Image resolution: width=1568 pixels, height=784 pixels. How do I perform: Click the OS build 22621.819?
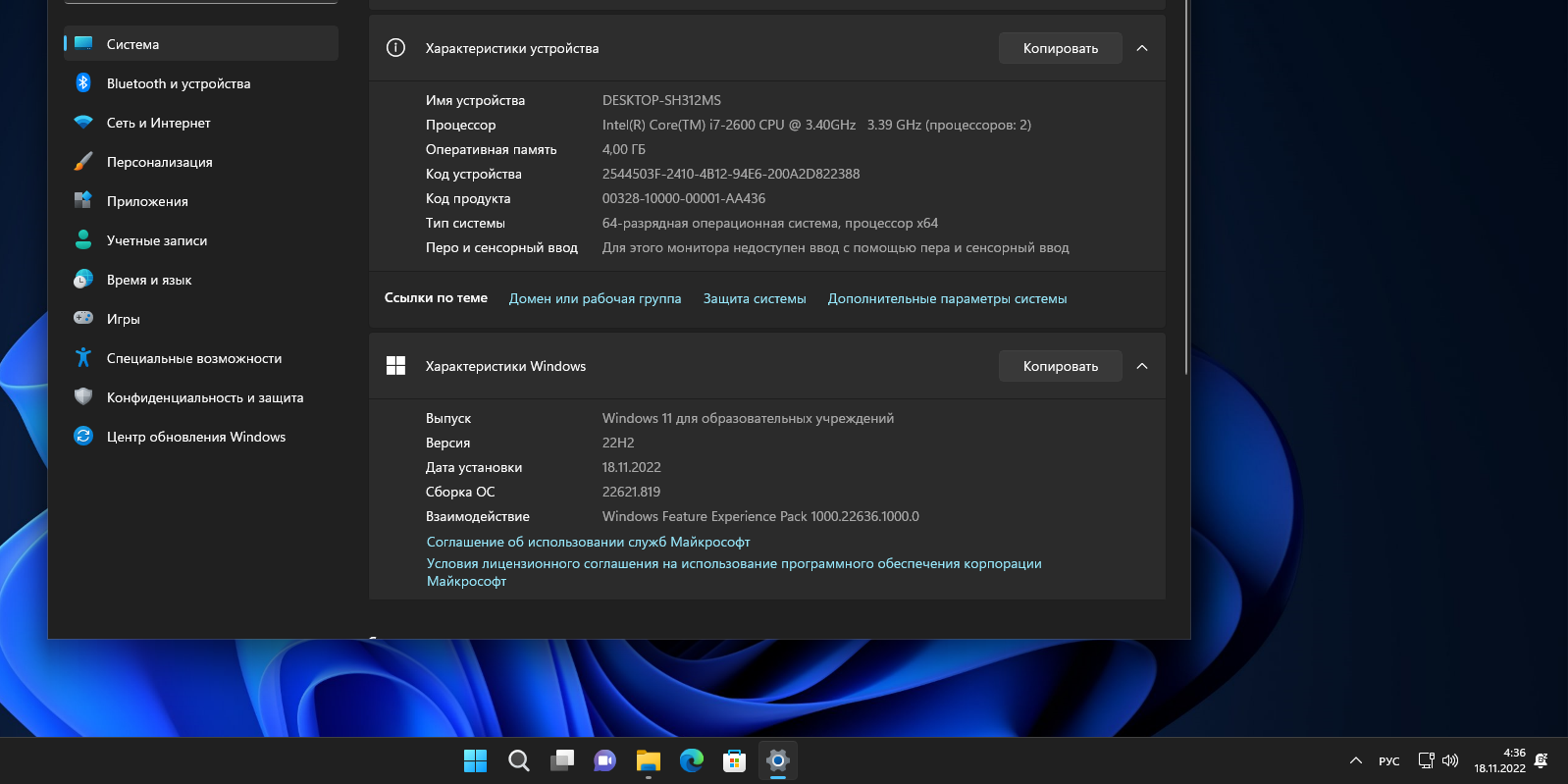631,492
